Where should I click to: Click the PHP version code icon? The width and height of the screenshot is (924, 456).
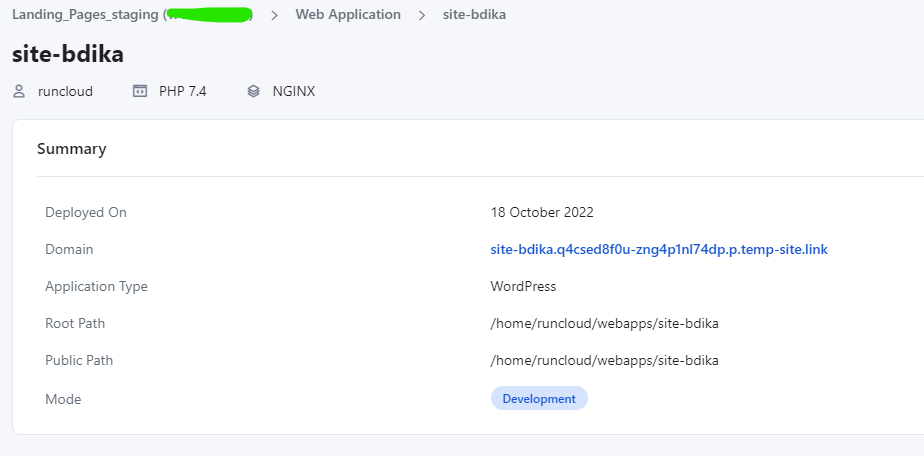(140, 91)
